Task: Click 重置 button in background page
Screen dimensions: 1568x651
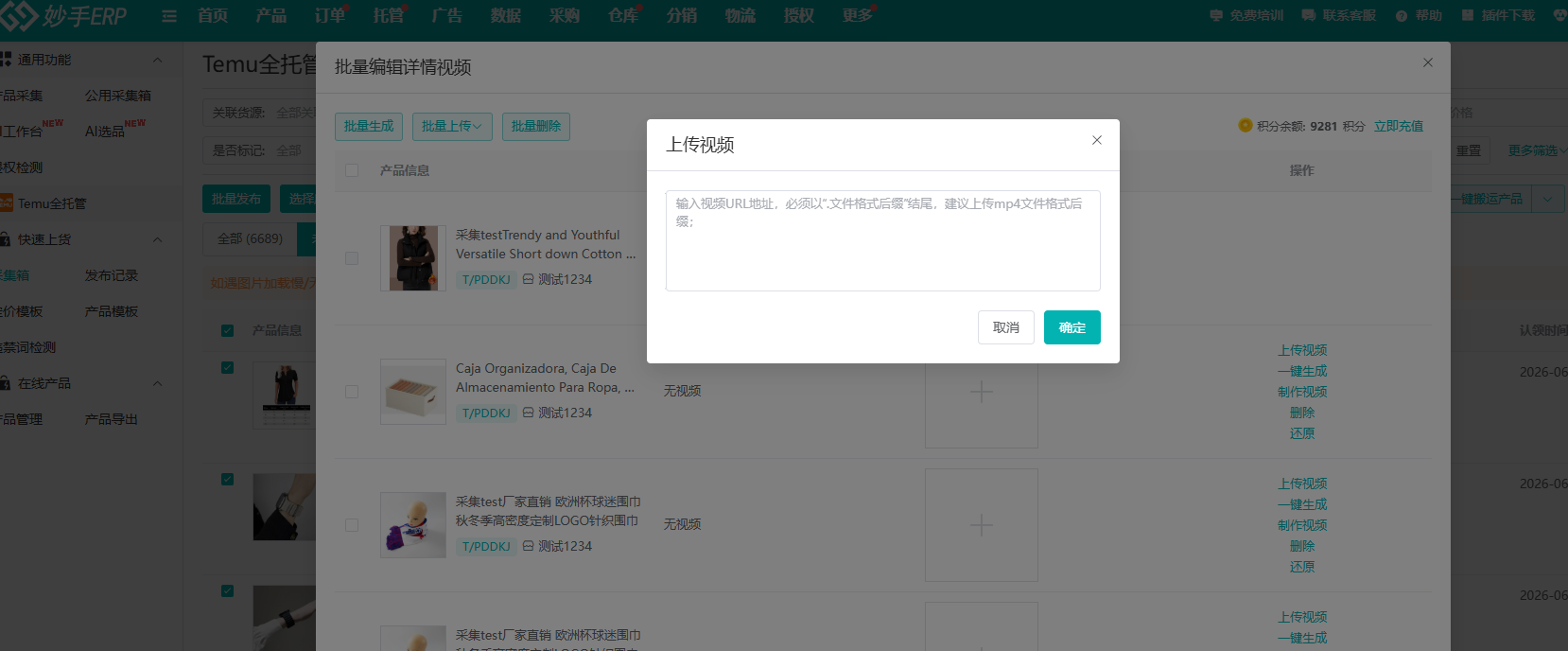Action: click(1469, 151)
